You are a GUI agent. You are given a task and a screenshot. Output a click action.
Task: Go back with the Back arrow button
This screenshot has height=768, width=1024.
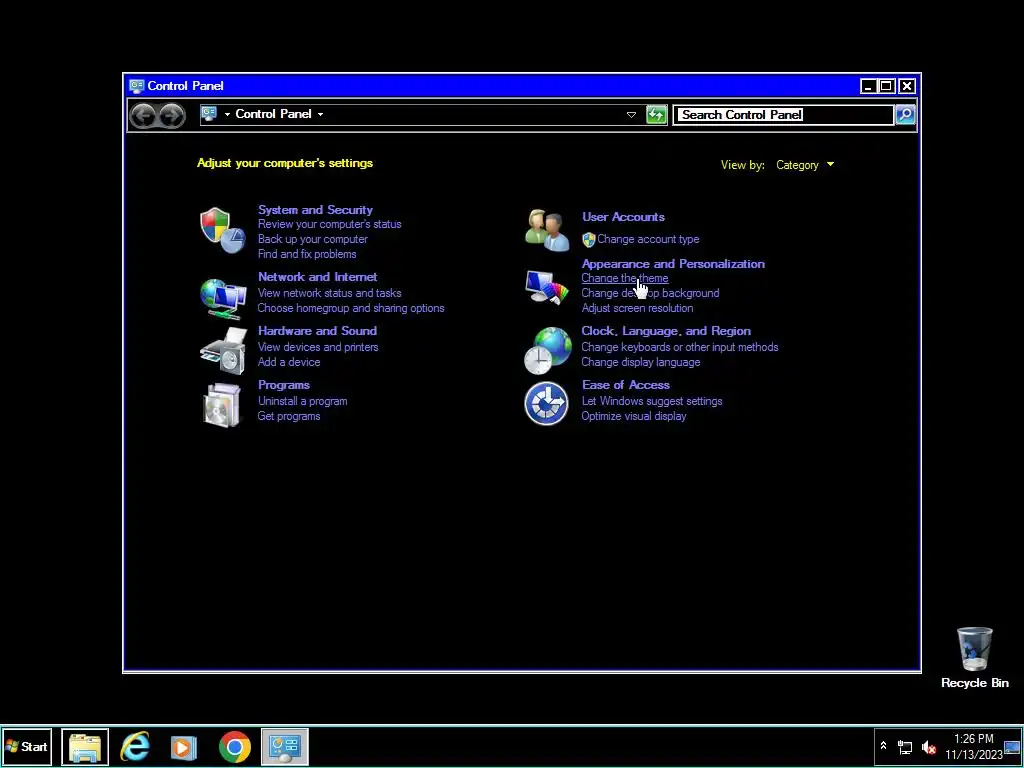tap(144, 116)
